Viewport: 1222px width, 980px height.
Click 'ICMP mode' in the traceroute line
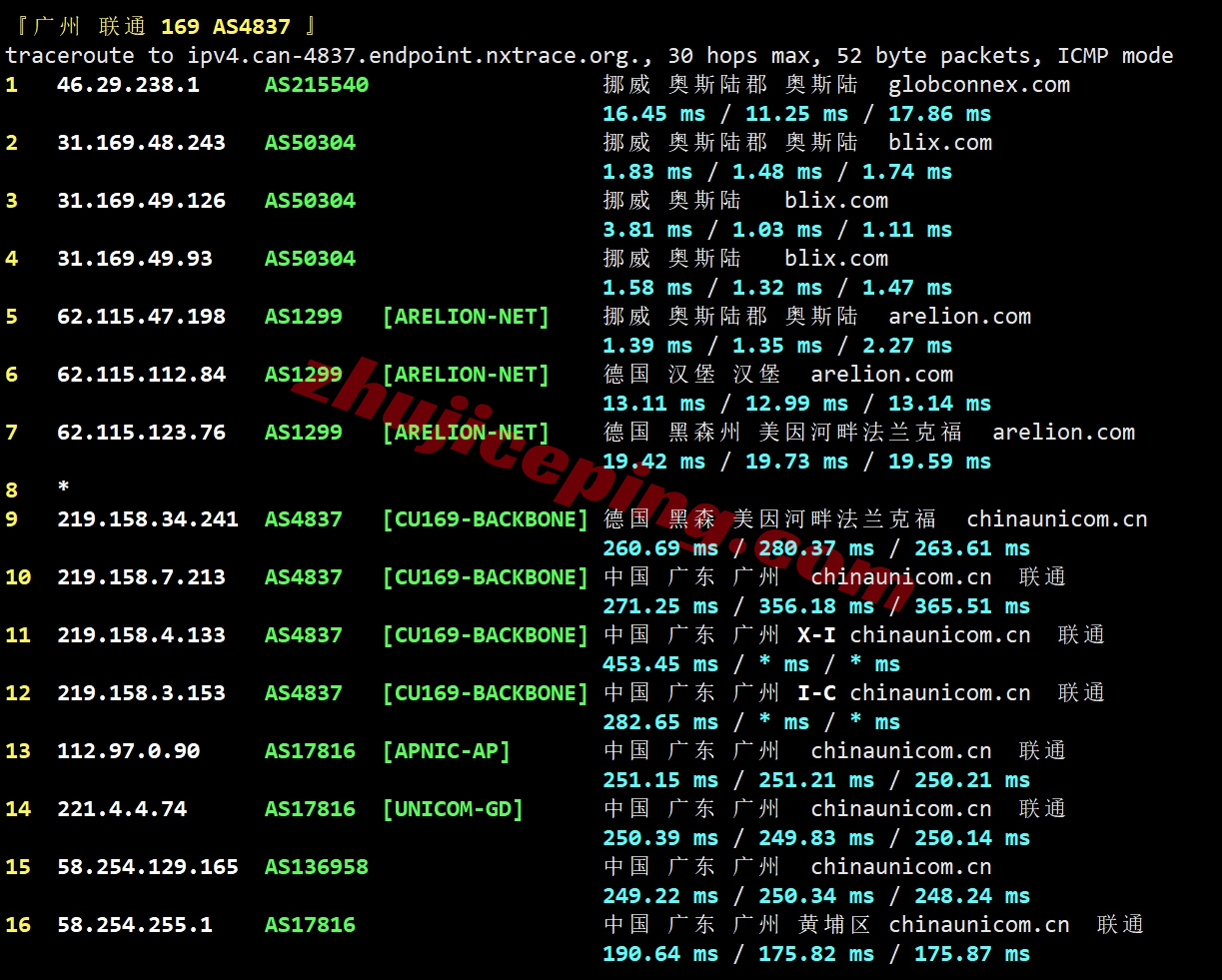[x=1115, y=56]
